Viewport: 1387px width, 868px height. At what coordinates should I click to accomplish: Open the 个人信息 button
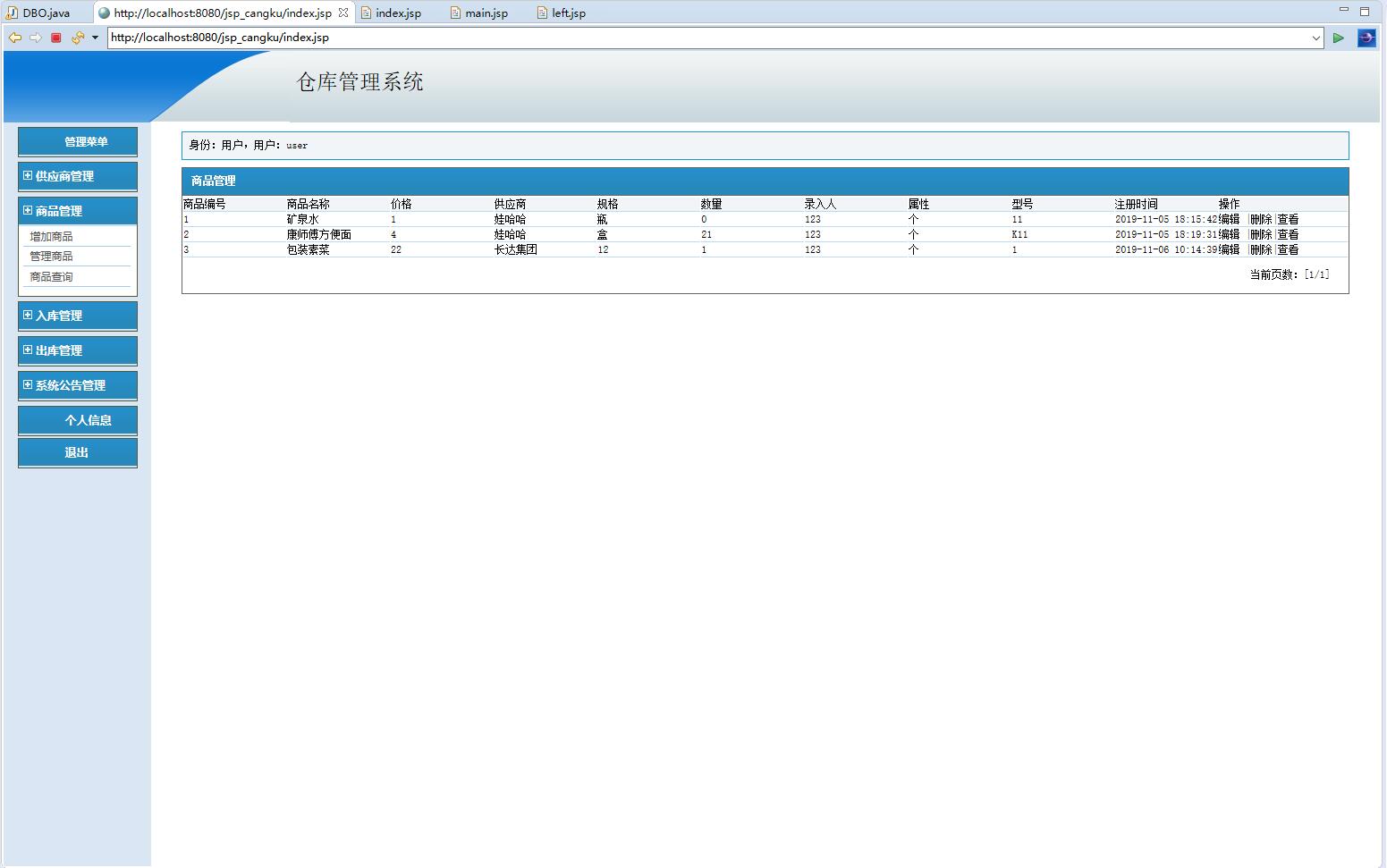point(78,420)
